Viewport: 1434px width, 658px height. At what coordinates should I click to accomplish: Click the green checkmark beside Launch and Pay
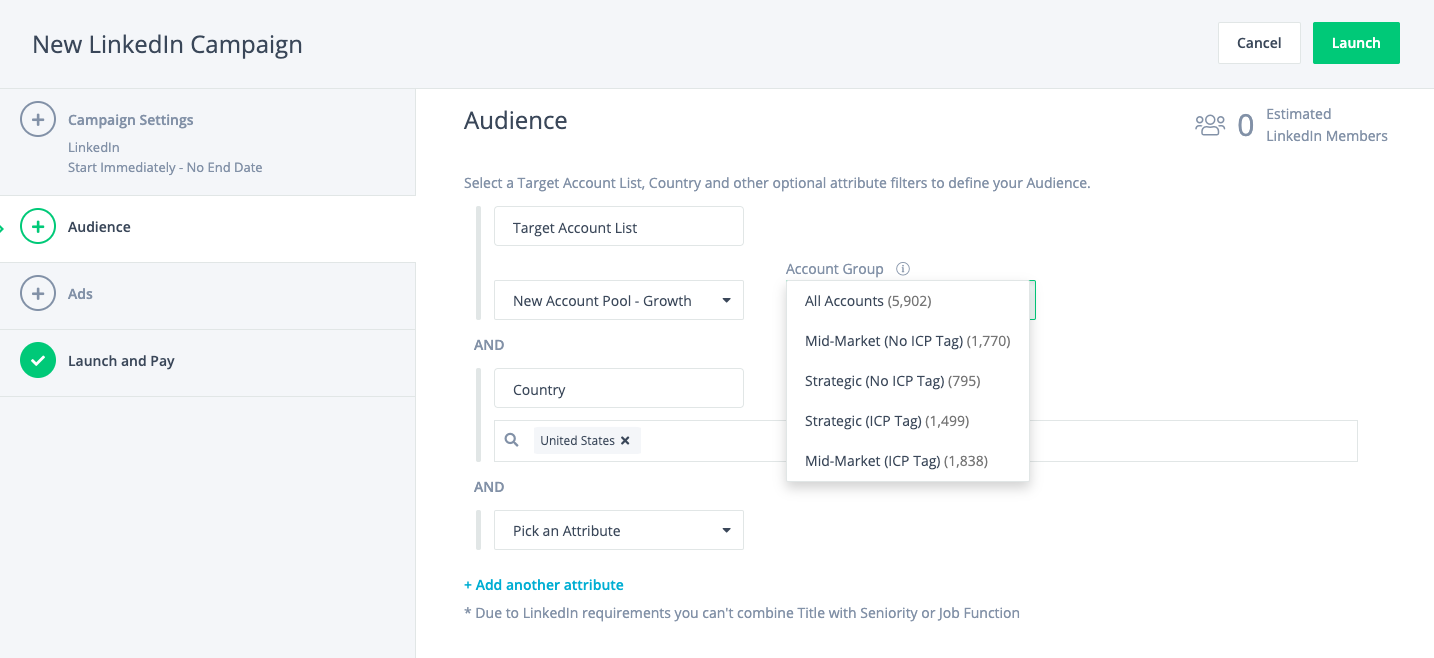pos(38,361)
